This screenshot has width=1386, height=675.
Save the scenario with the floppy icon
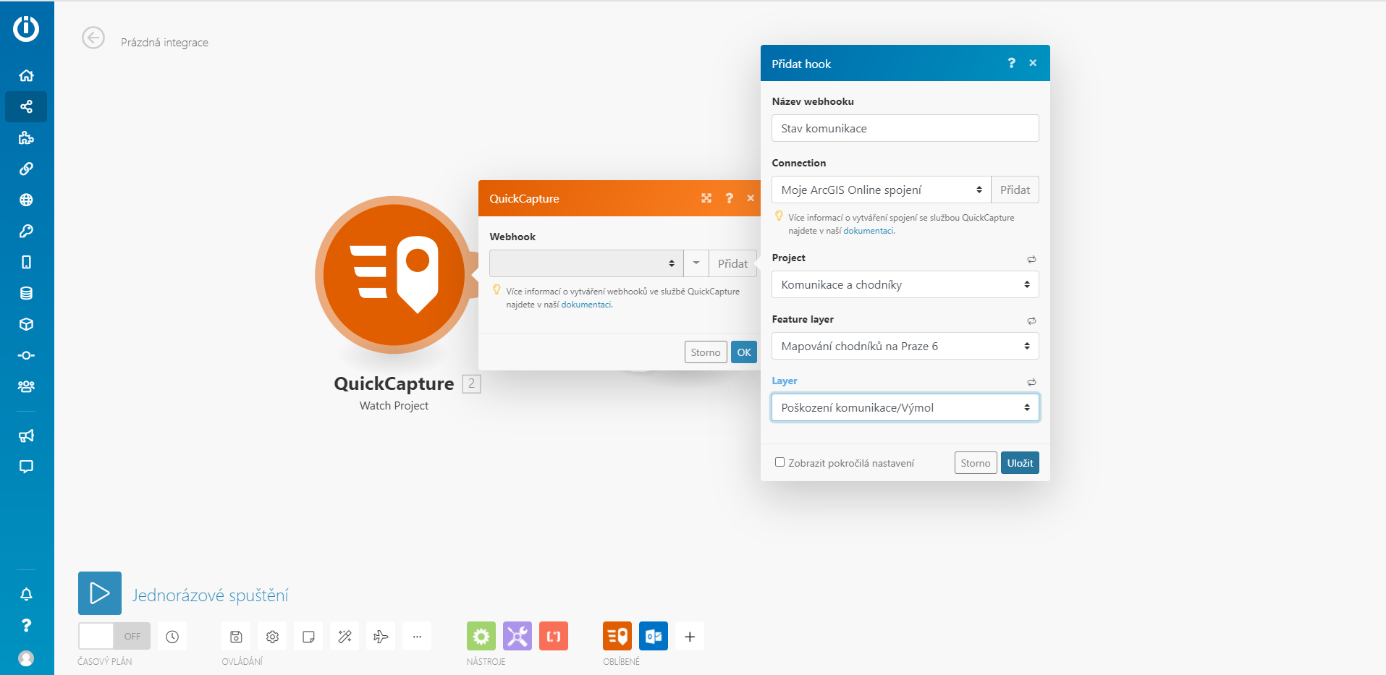pos(236,636)
